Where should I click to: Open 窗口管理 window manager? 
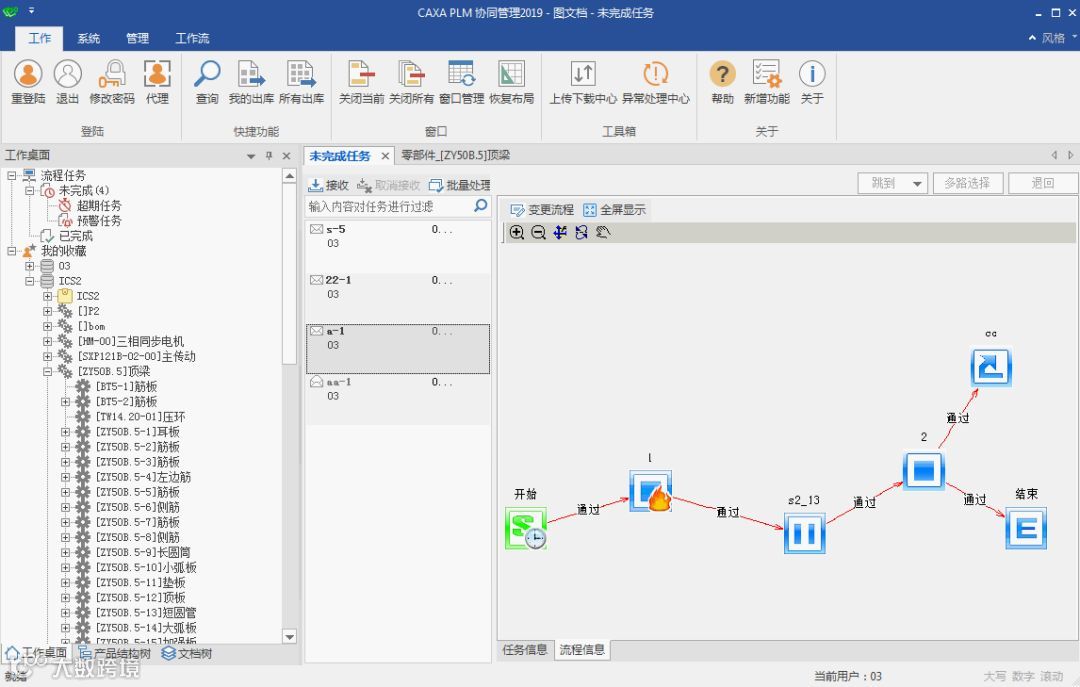[461, 82]
